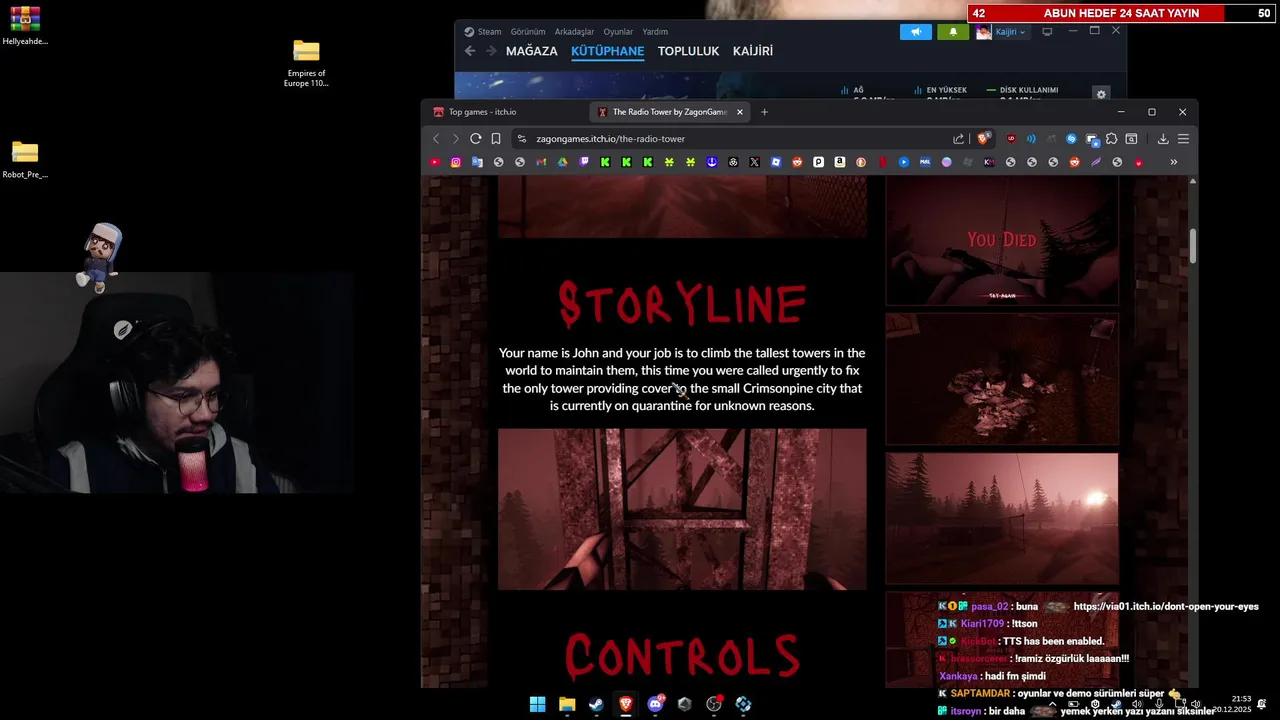
Task: Open Hellyeahde... archive on desktop
Action: pyautogui.click(x=25, y=26)
